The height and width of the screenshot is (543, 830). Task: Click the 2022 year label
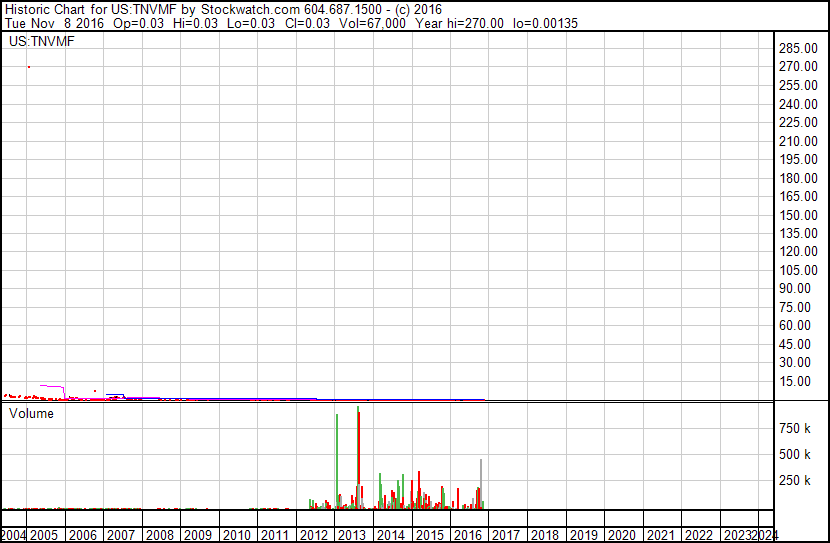tap(699, 535)
